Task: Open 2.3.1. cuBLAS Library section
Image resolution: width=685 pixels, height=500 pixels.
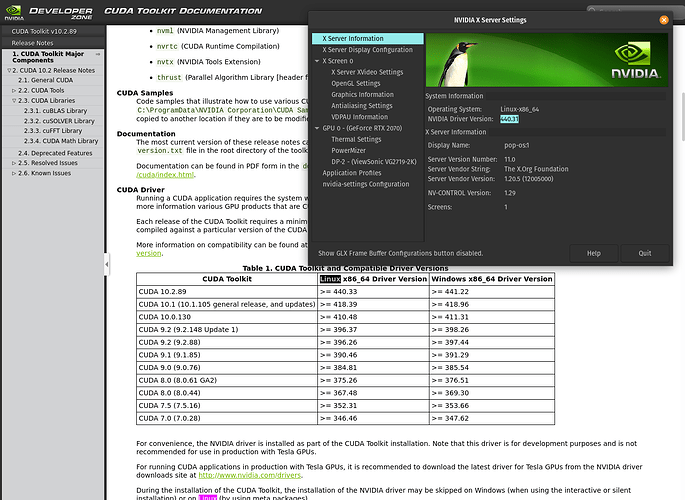Action: point(55,111)
